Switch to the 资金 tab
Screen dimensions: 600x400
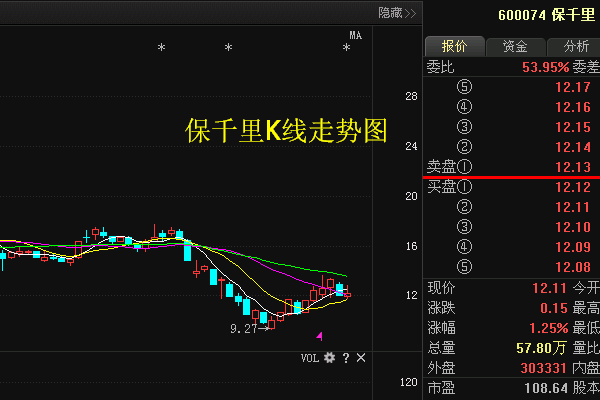pyautogui.click(x=515, y=46)
